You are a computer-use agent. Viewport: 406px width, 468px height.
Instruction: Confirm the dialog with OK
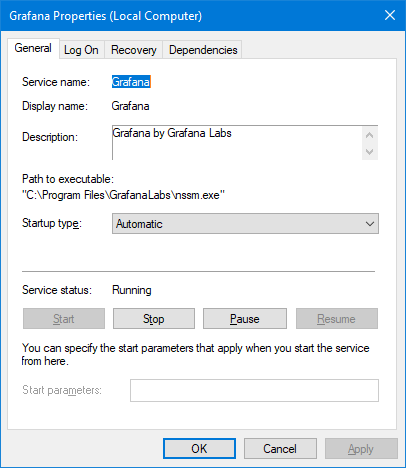click(199, 448)
